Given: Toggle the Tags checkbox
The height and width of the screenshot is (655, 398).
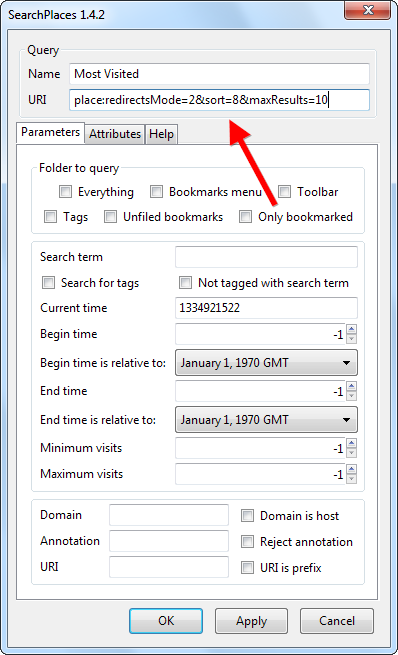Looking at the screenshot, I should pyautogui.click(x=51, y=217).
